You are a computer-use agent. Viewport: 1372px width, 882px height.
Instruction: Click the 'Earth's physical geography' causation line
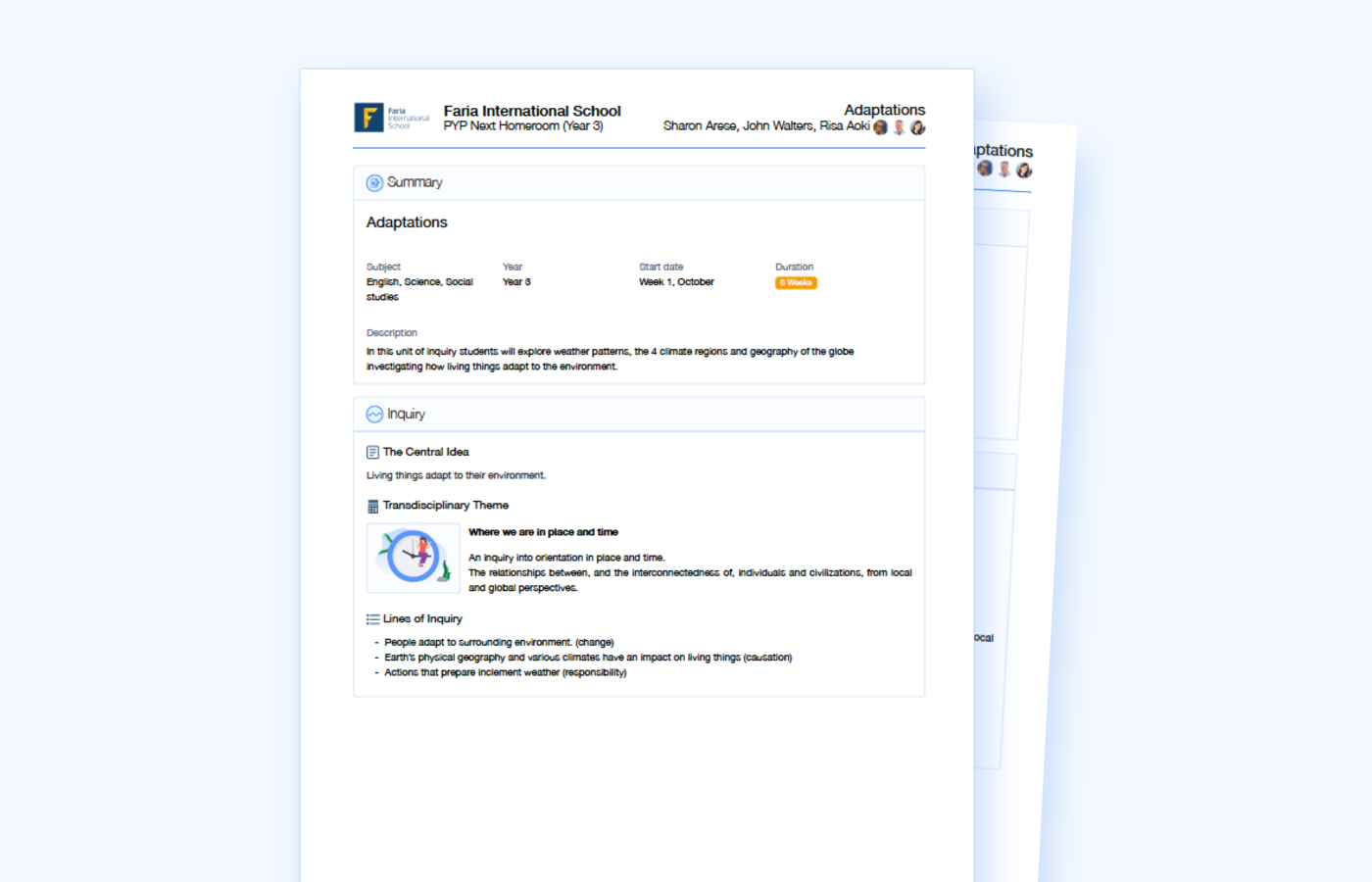point(588,658)
